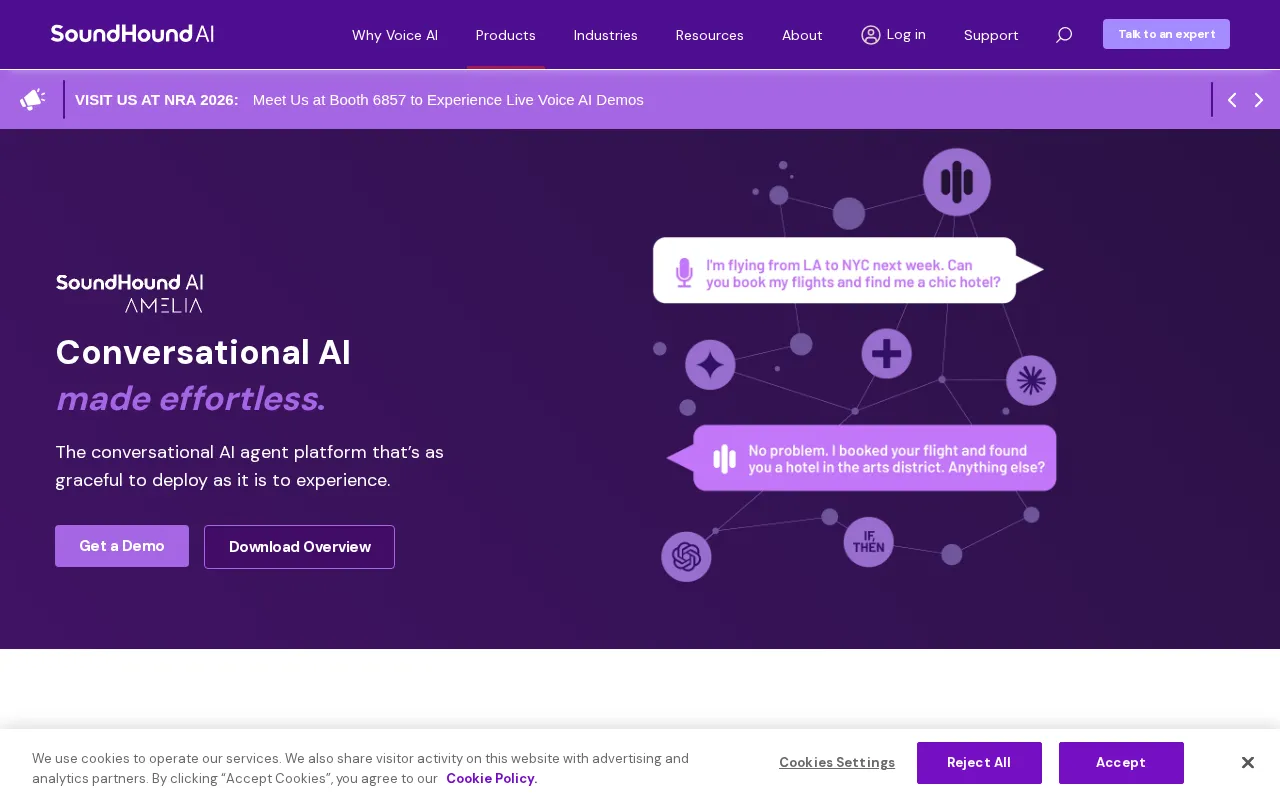
Task: Click Log in with user icon
Action: [x=893, y=35]
